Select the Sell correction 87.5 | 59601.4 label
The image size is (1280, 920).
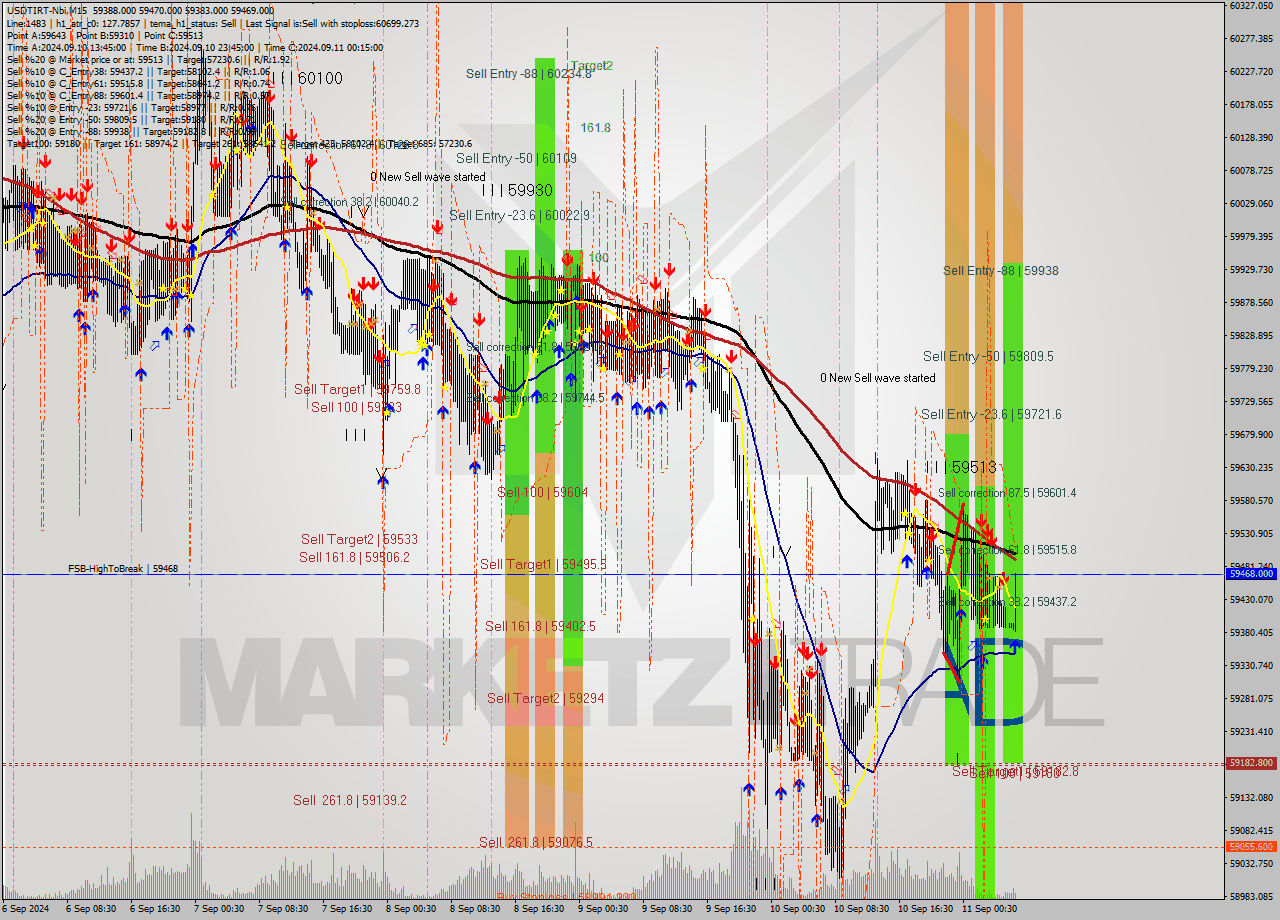click(x=1007, y=493)
